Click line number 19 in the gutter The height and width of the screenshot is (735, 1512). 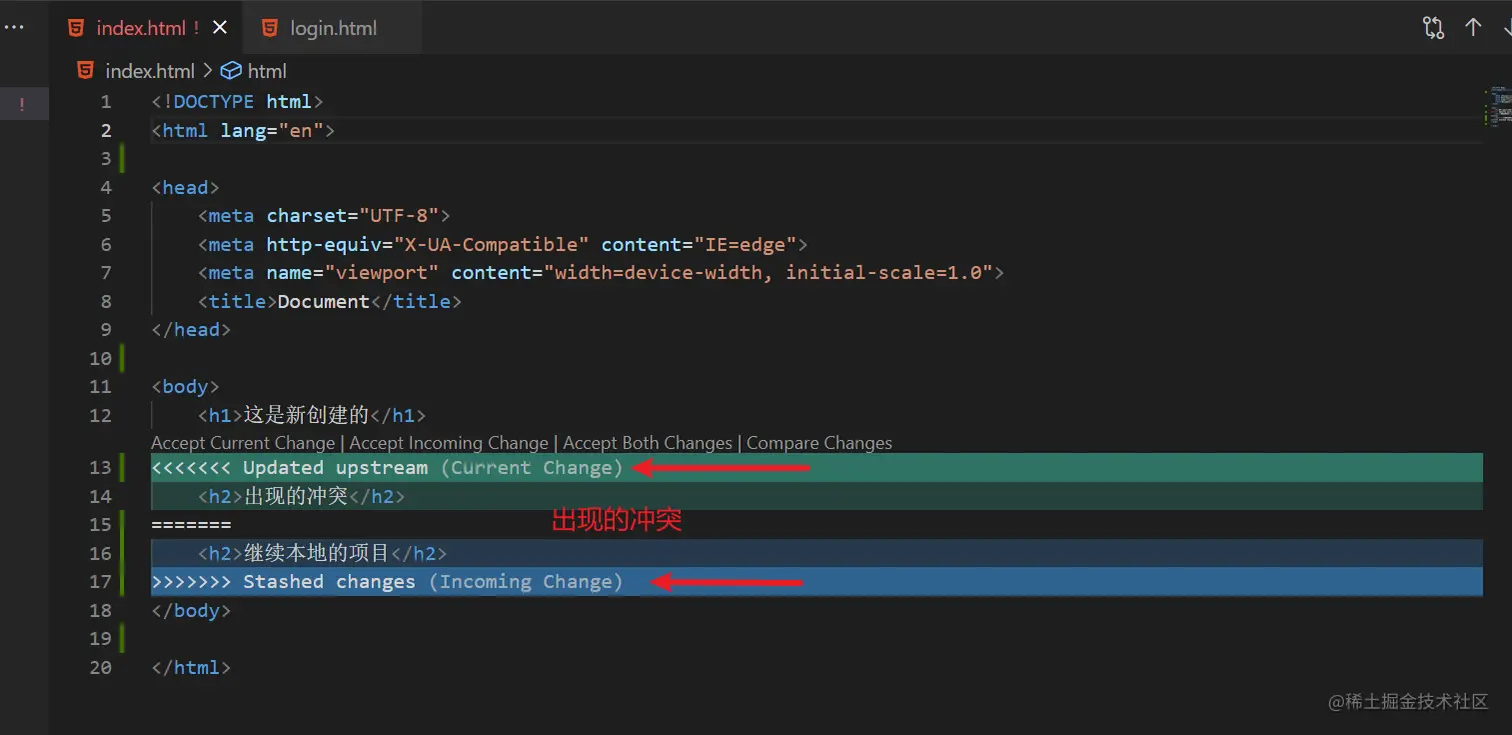(x=100, y=639)
